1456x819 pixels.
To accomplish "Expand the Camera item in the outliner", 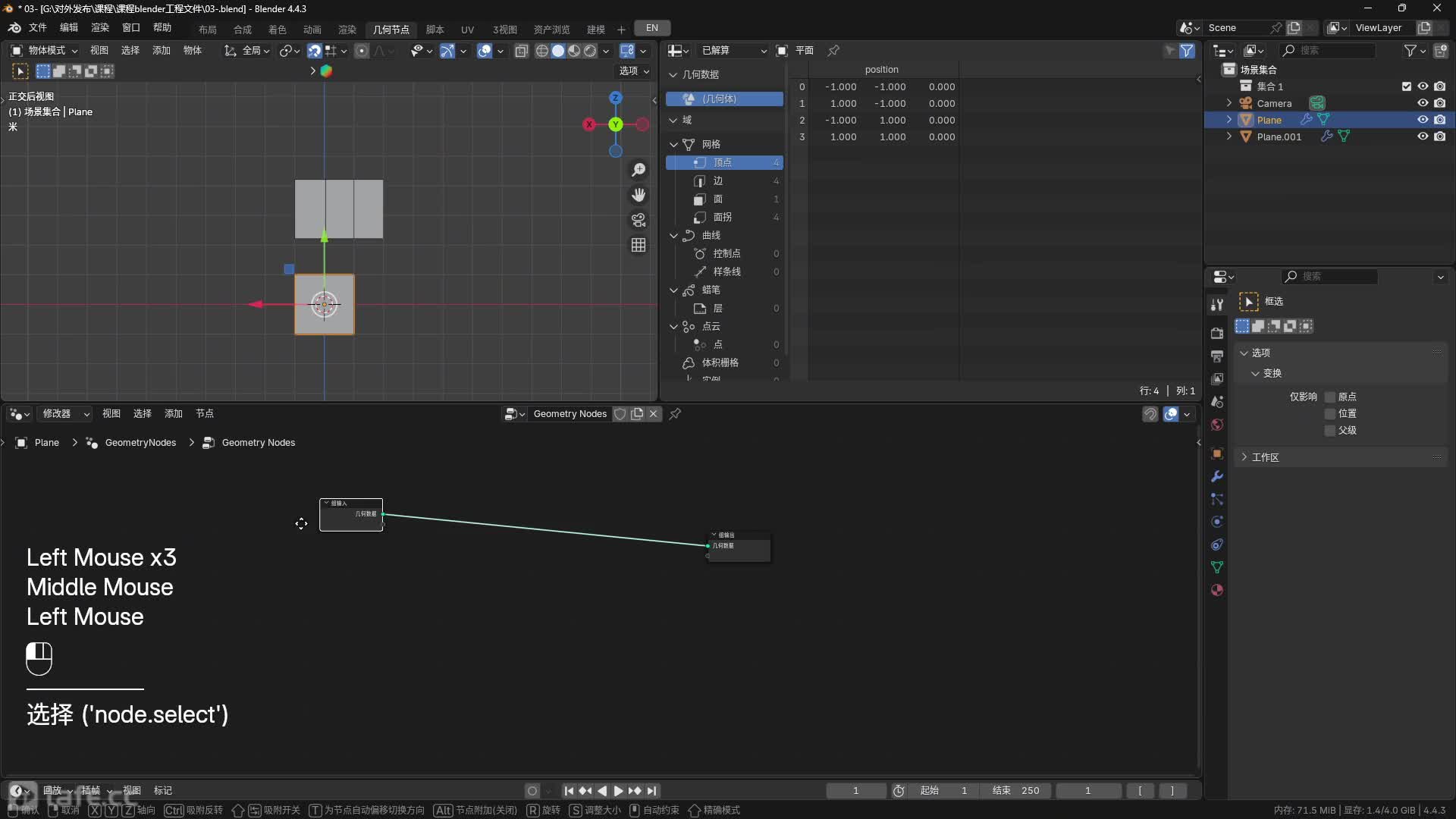I will [1229, 103].
